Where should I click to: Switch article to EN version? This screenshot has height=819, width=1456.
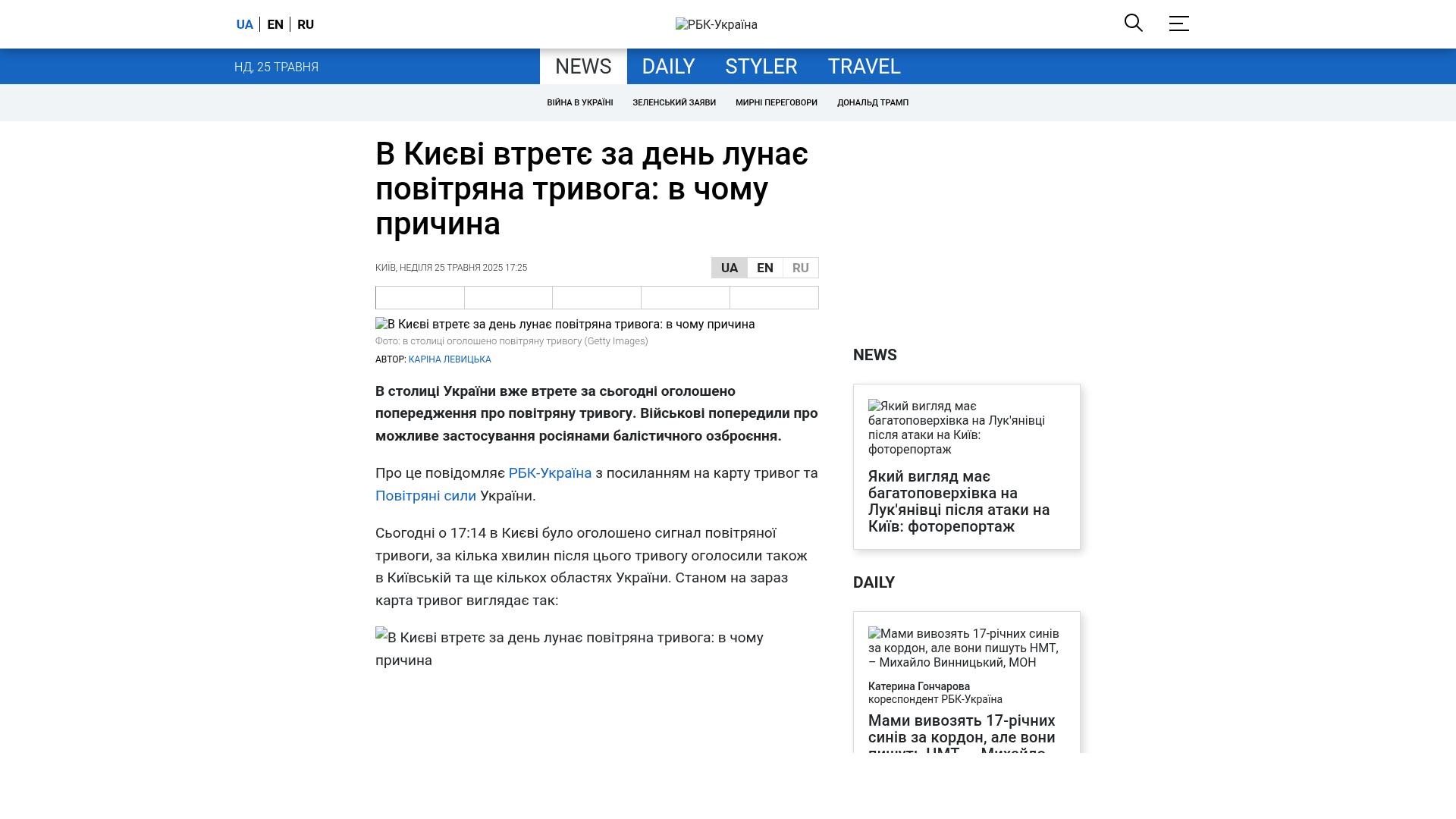point(764,268)
